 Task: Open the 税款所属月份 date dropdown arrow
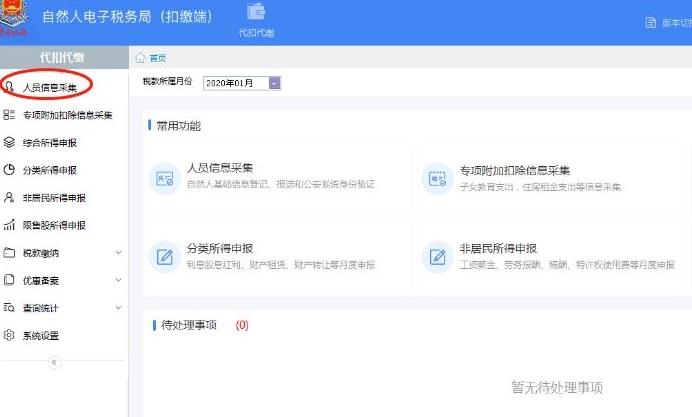tap(275, 82)
